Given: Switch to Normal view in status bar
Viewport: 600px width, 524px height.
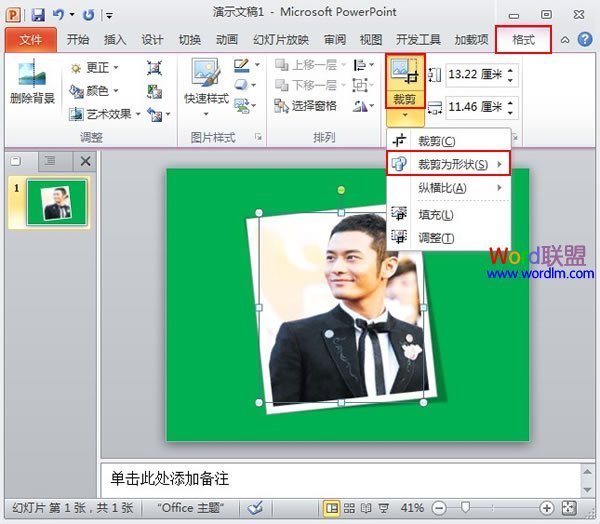Looking at the screenshot, I should click(331, 508).
